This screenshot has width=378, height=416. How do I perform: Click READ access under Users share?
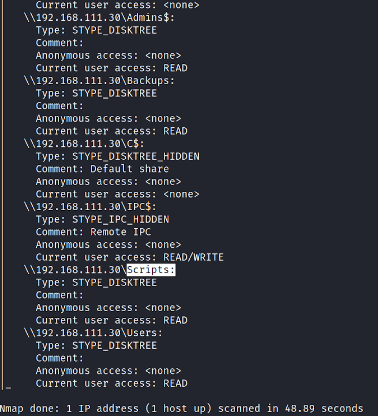point(175,383)
